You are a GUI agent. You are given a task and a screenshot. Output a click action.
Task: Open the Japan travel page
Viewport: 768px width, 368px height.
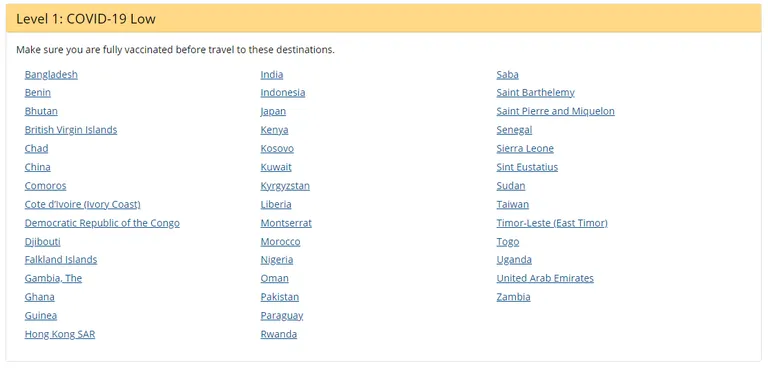273,111
